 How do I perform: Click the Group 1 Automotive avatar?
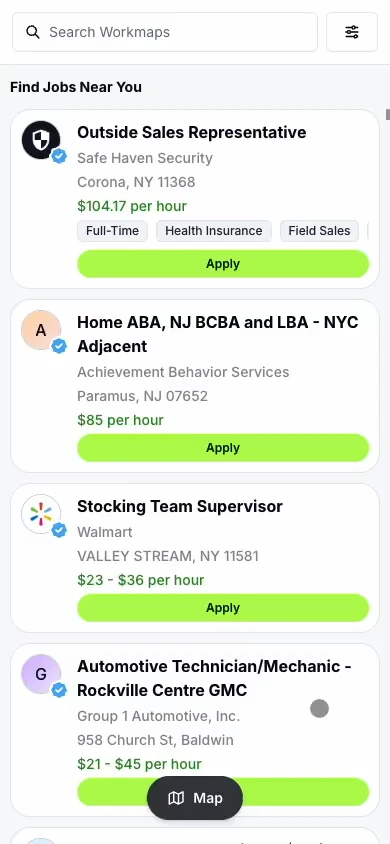(41, 674)
